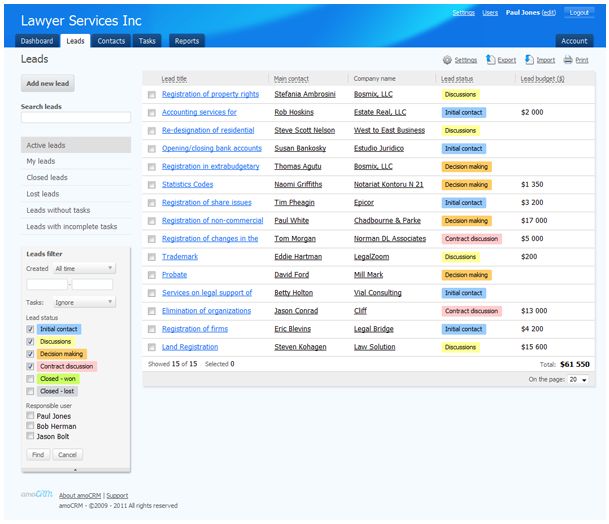Screen dimensions: 609x524
Task: Open the Support footer link
Action: [x=117, y=496]
